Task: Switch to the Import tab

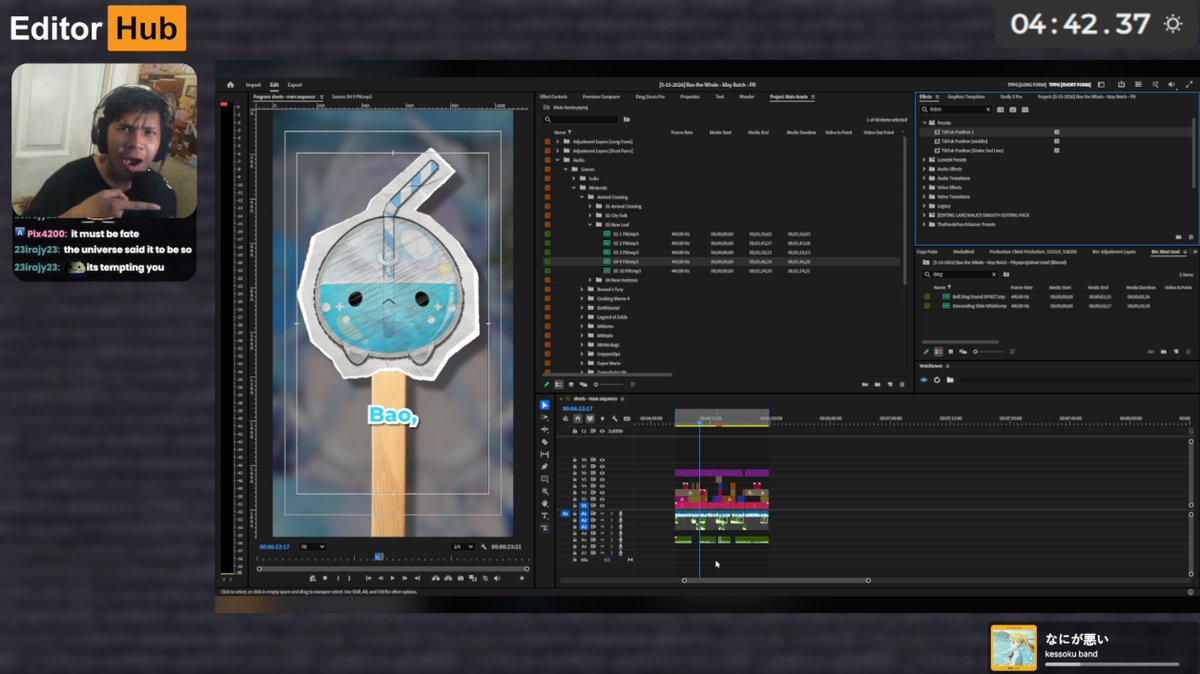Action: tap(253, 85)
